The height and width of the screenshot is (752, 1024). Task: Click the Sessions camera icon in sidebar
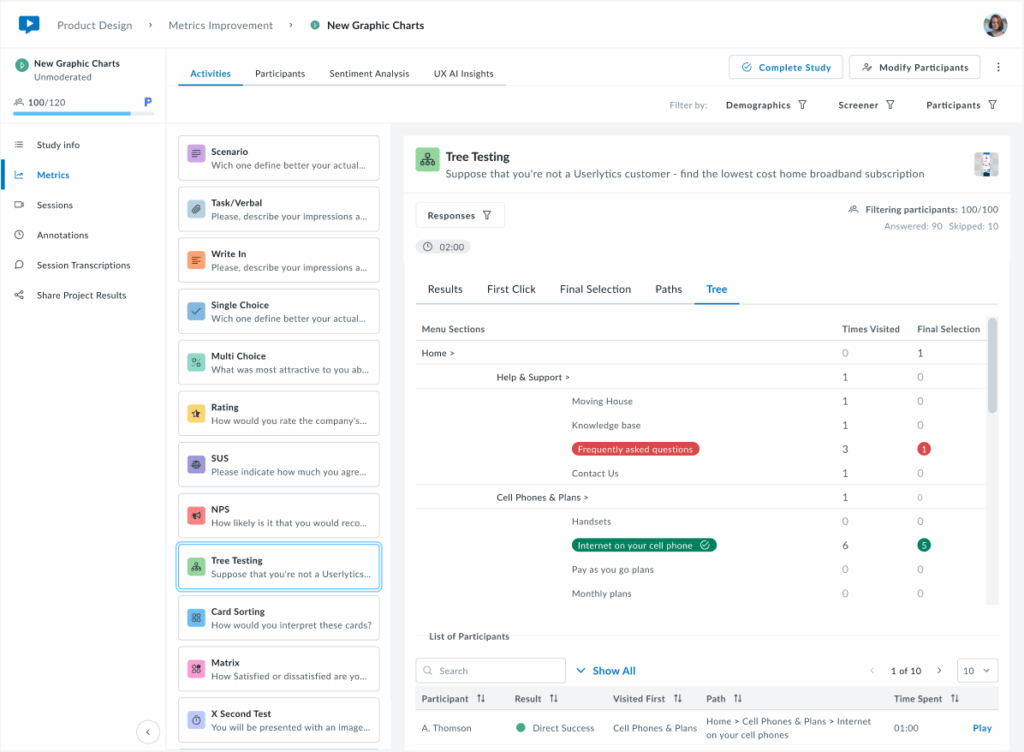[19, 205]
